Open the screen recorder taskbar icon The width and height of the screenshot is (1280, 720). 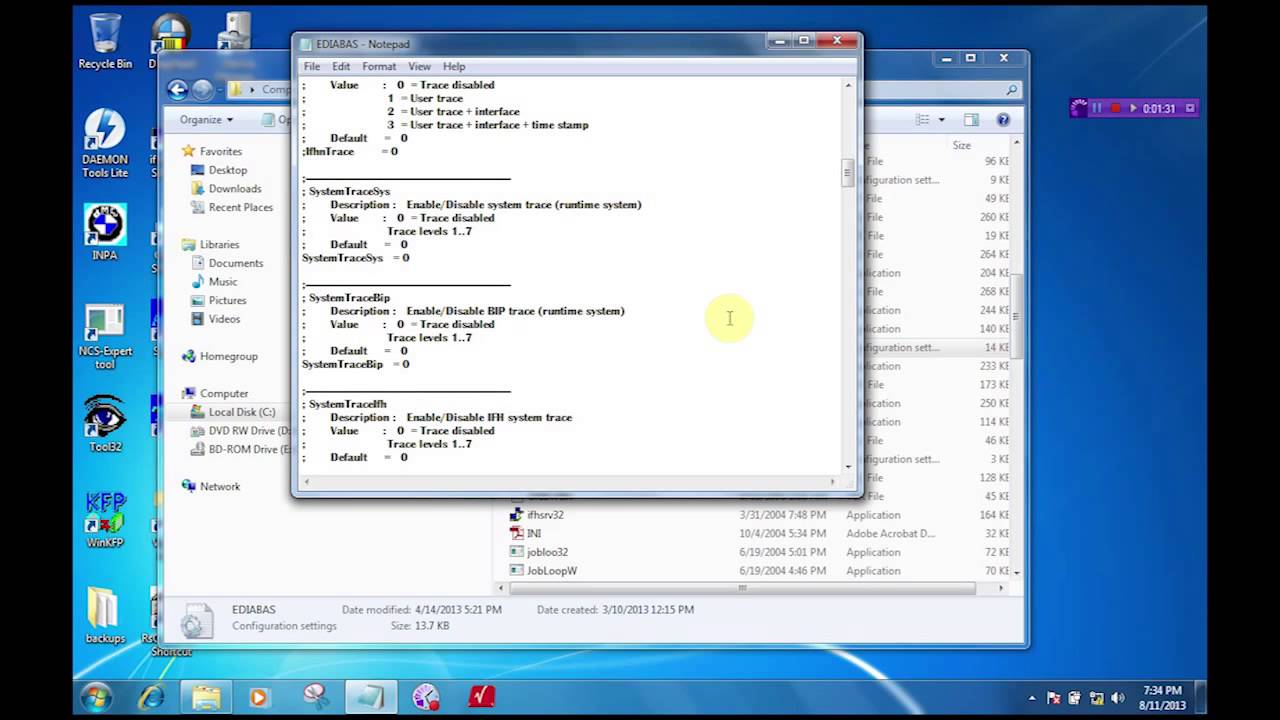click(425, 697)
